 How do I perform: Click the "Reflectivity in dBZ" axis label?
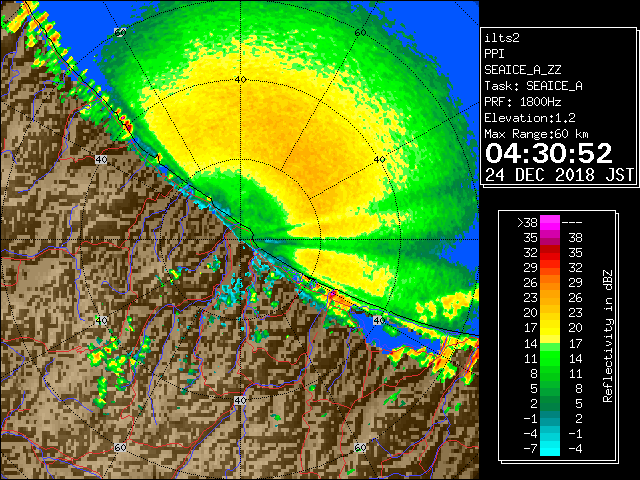[607, 336]
